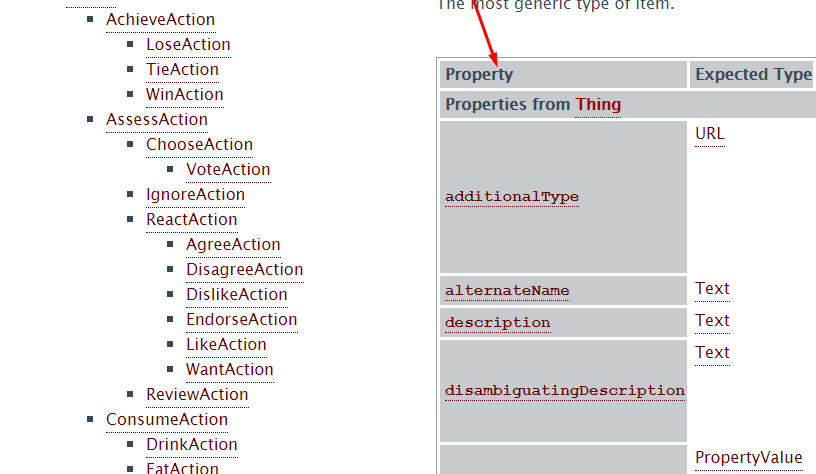Open the EndorseAction type page
The image size is (816, 474).
(x=241, y=319)
